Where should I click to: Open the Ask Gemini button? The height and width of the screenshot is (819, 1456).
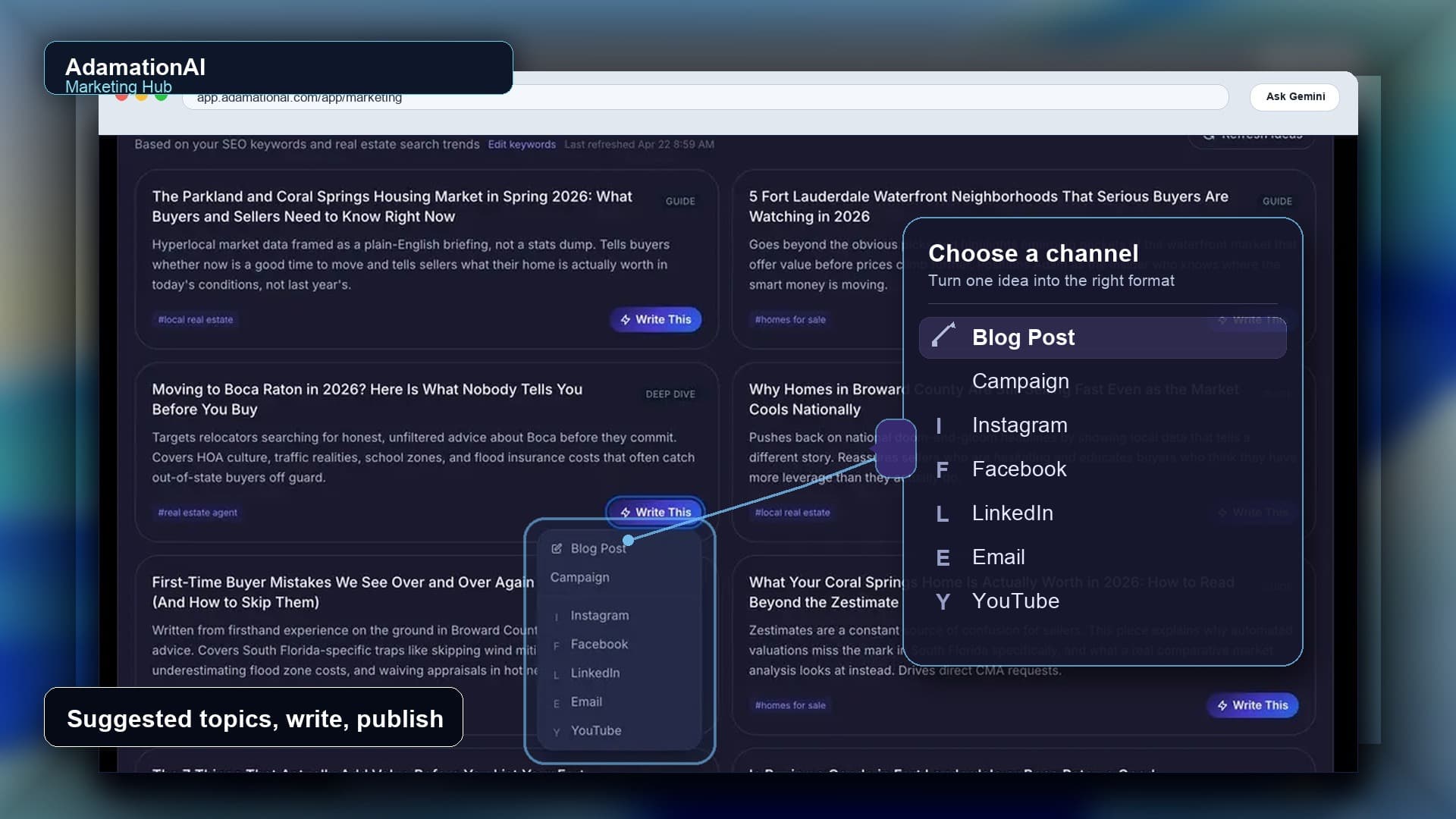[1294, 96]
